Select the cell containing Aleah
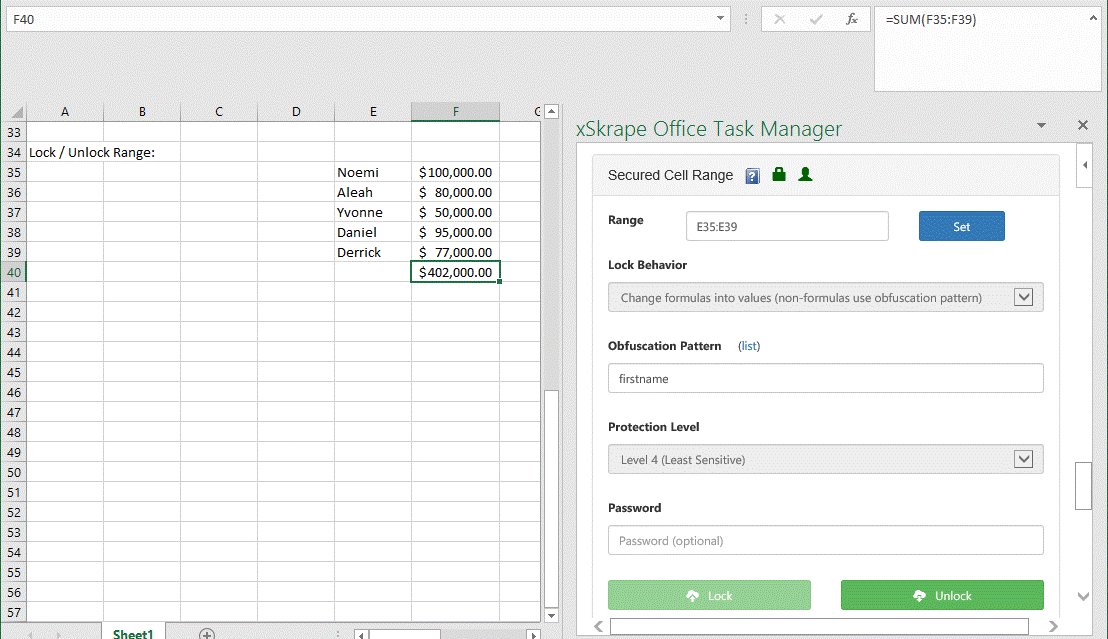The image size is (1108, 639). (x=373, y=192)
